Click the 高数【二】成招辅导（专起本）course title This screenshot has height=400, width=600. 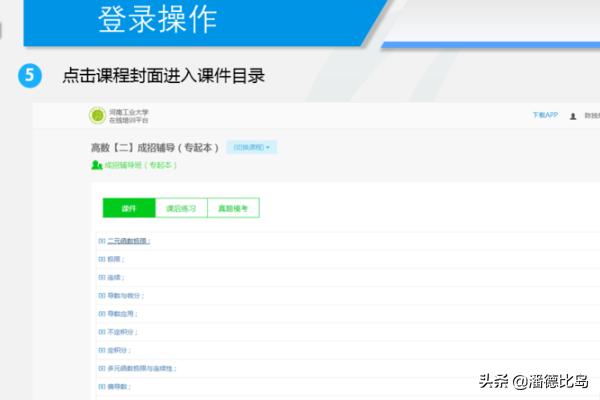pyautogui.click(x=155, y=147)
